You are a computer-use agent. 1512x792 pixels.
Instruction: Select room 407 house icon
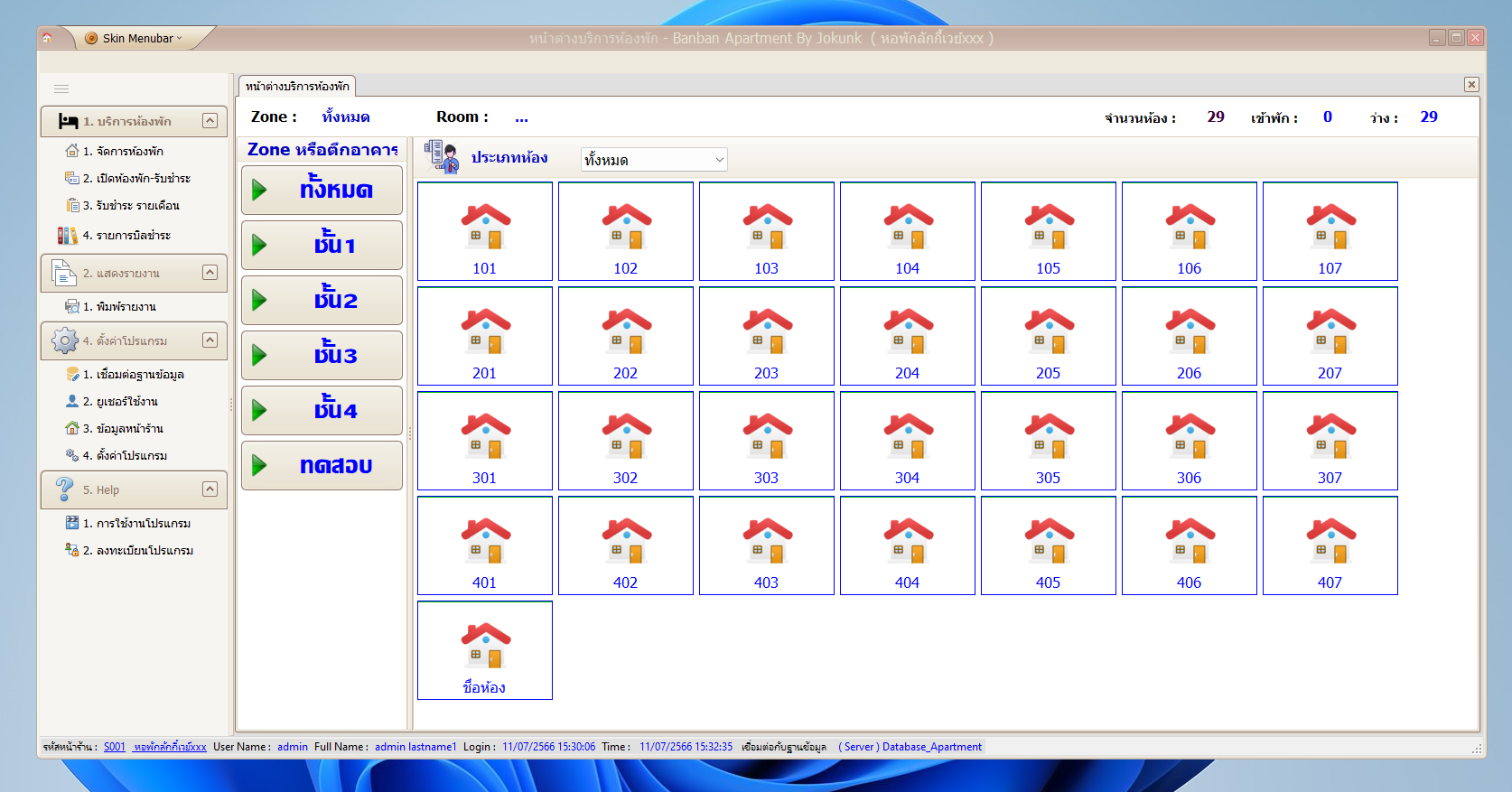coord(1330,541)
